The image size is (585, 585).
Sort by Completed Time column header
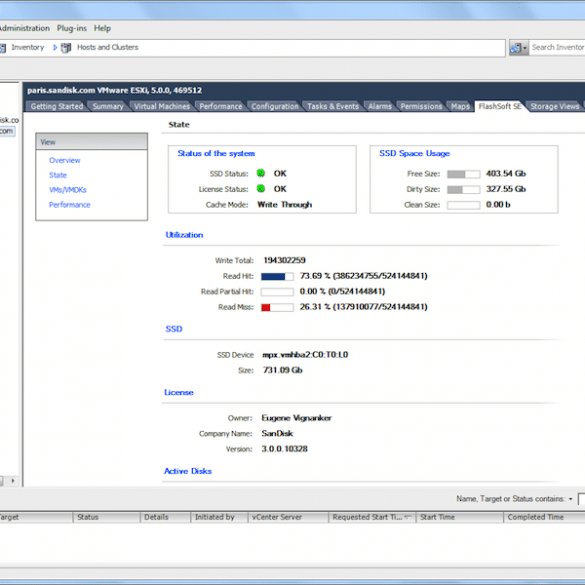point(544,517)
